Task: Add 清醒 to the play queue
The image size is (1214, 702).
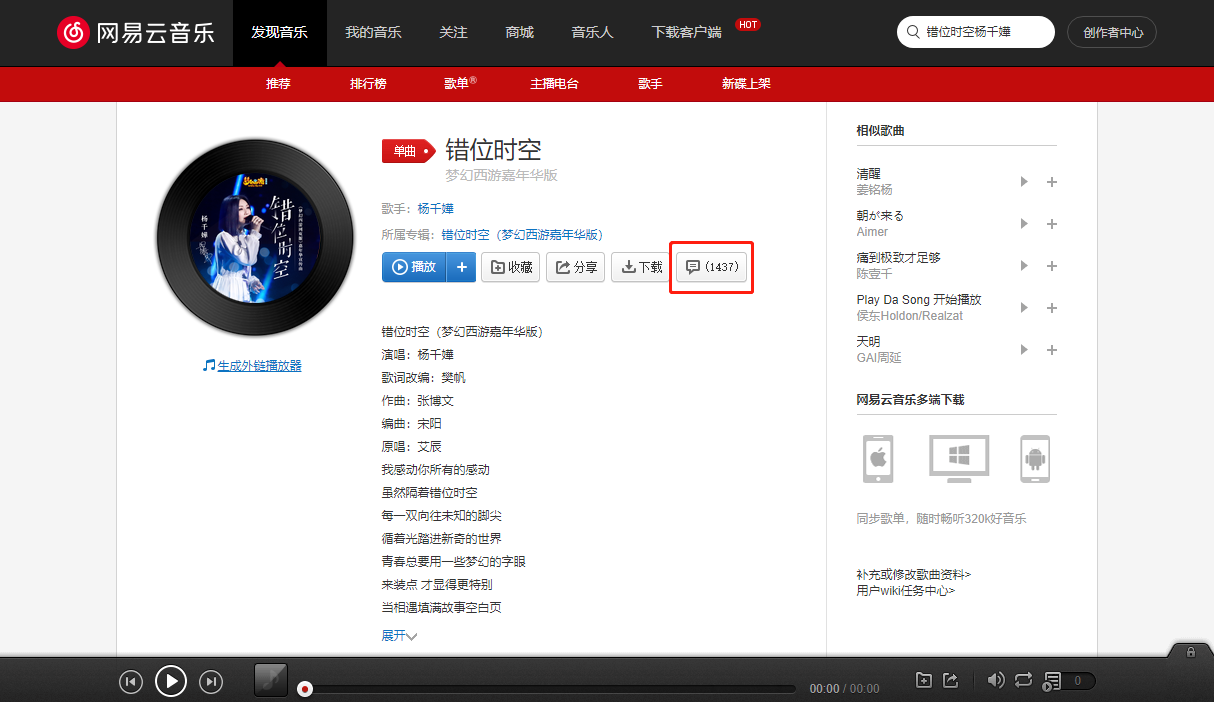Action: [x=1052, y=182]
